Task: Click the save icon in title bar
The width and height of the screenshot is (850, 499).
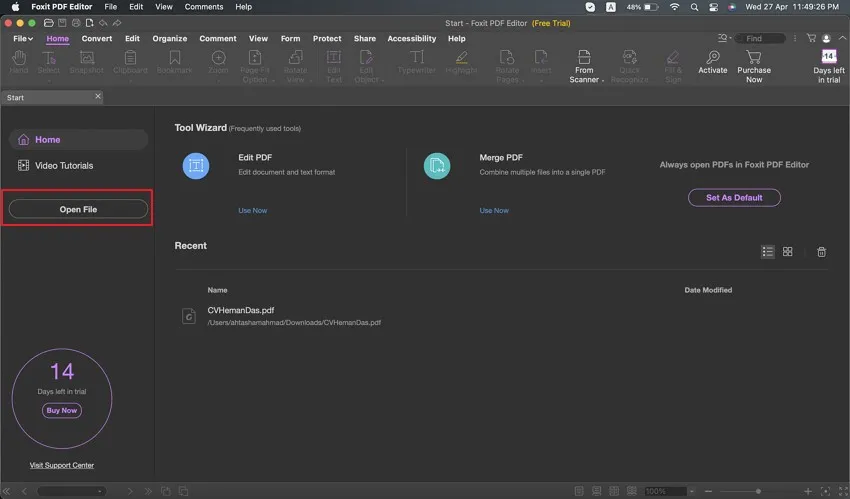Action: point(62,23)
